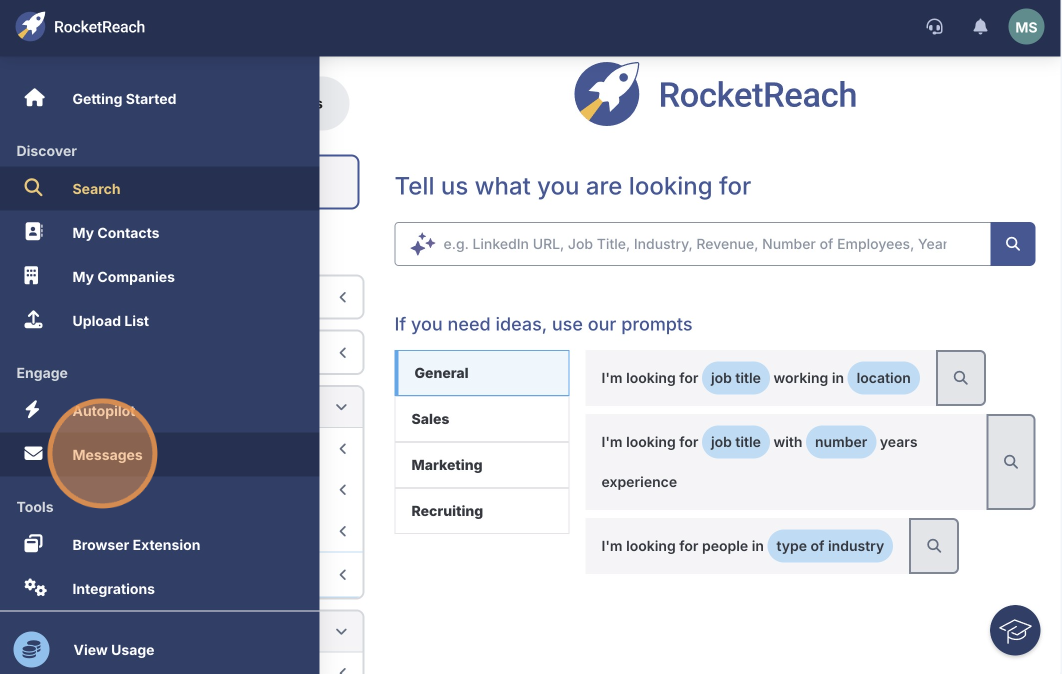Select the magnifier icon next to Search in sidebar

[33, 188]
